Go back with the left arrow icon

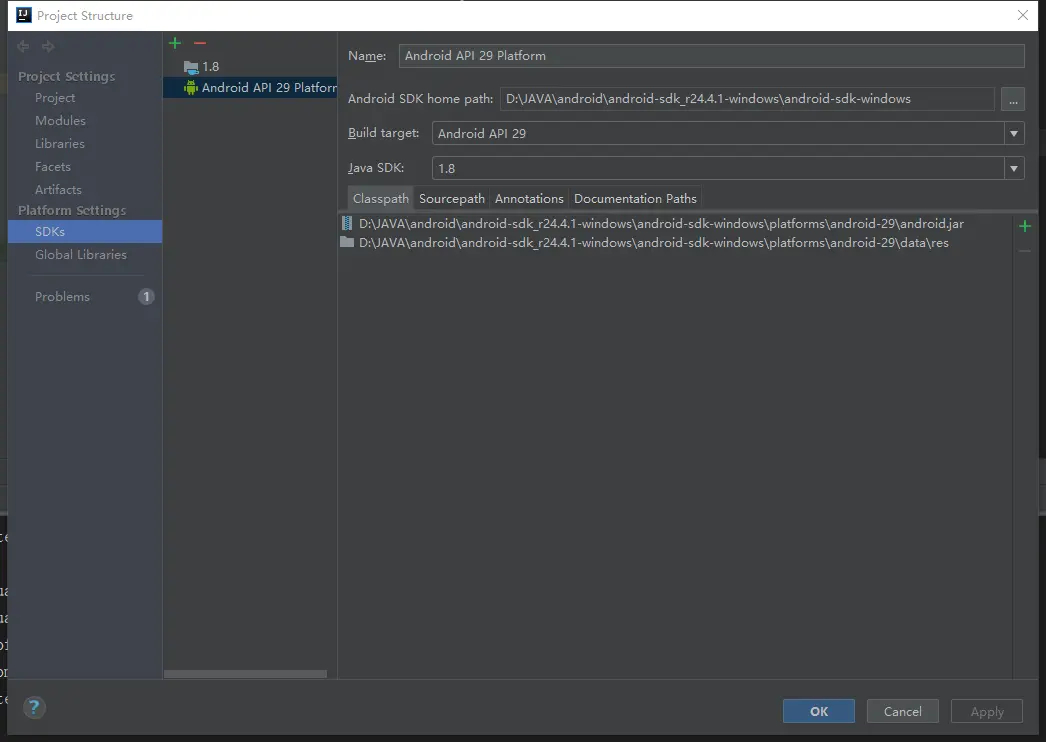tap(23, 46)
